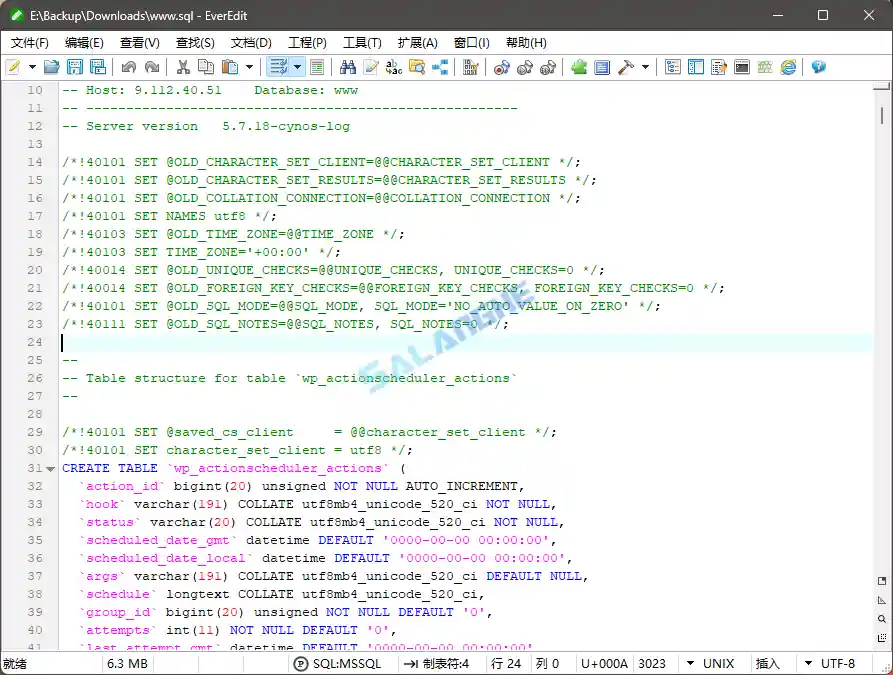Expand the New file dropdown arrow
This screenshot has height=675, width=893.
pos(32,67)
